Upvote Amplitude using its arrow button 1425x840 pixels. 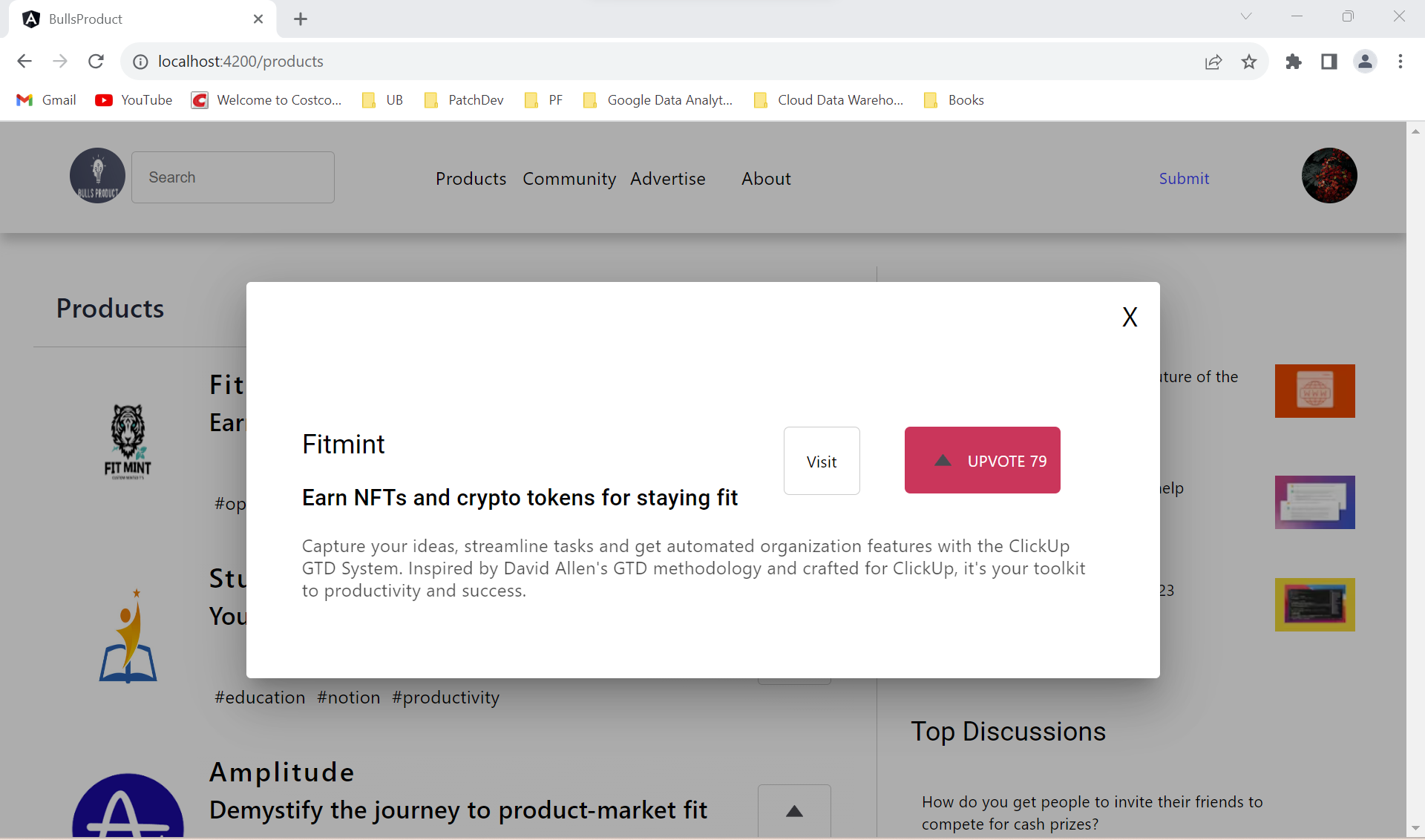793,811
